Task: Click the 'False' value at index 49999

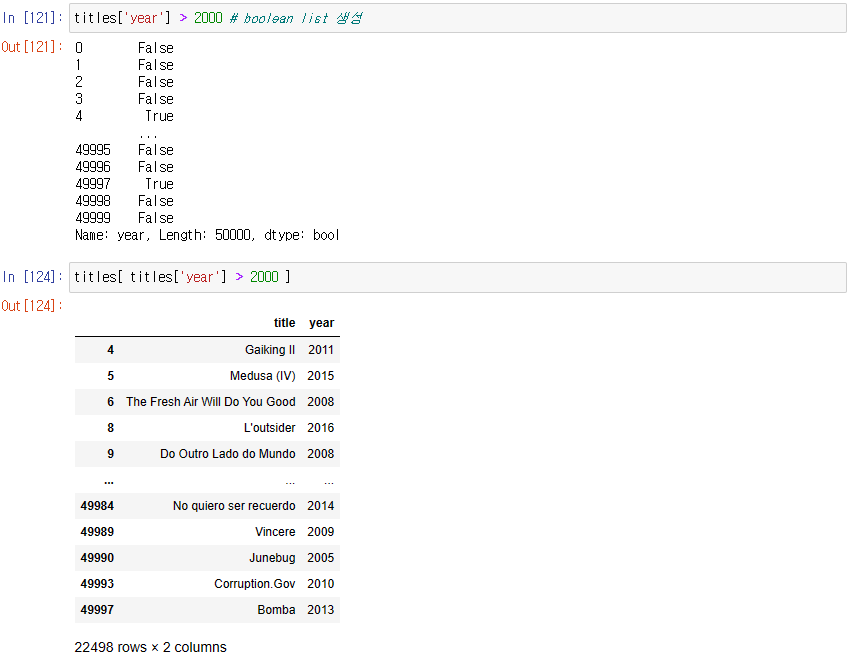Action: pos(155,218)
